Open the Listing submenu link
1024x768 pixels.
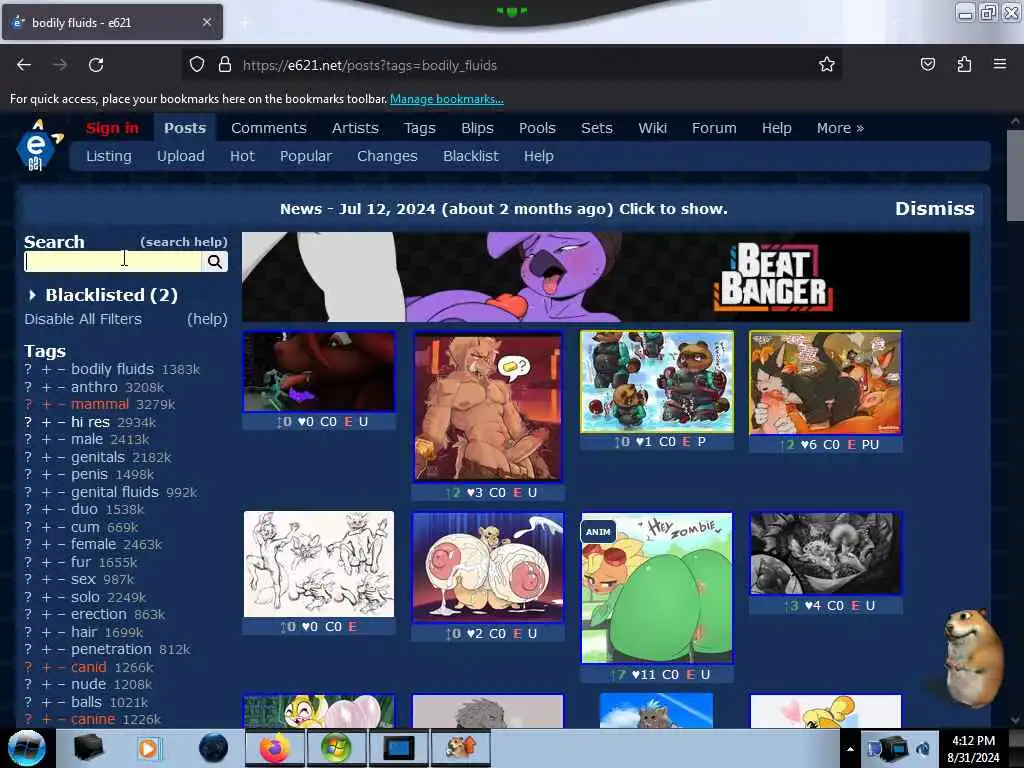pyautogui.click(x=108, y=156)
